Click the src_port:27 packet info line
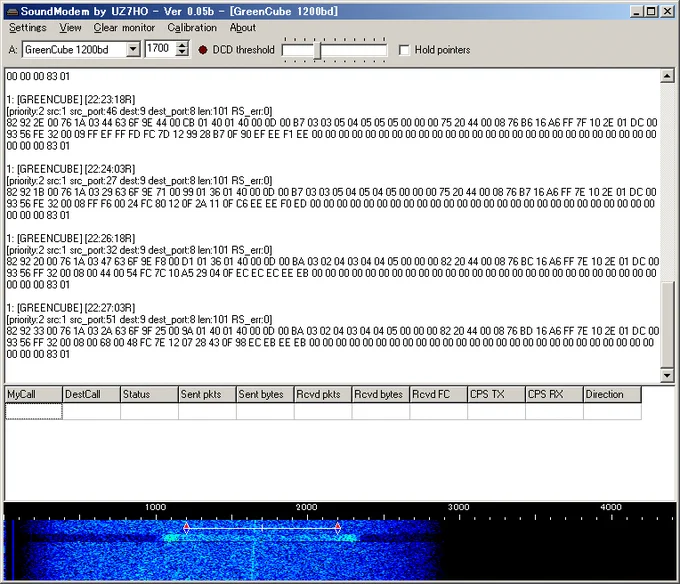 pyautogui.click(x=139, y=180)
